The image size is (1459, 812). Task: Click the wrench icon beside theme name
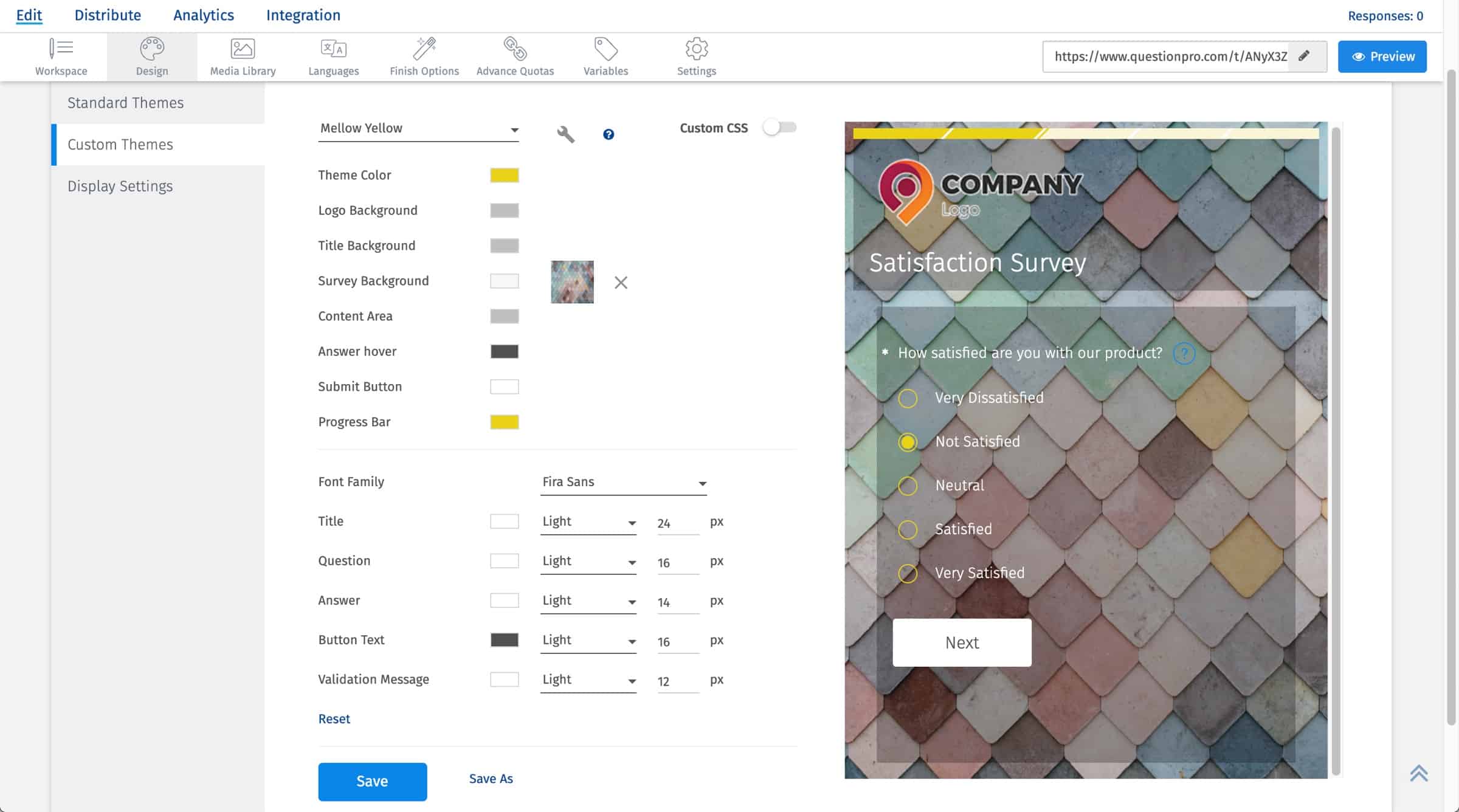[565, 134]
